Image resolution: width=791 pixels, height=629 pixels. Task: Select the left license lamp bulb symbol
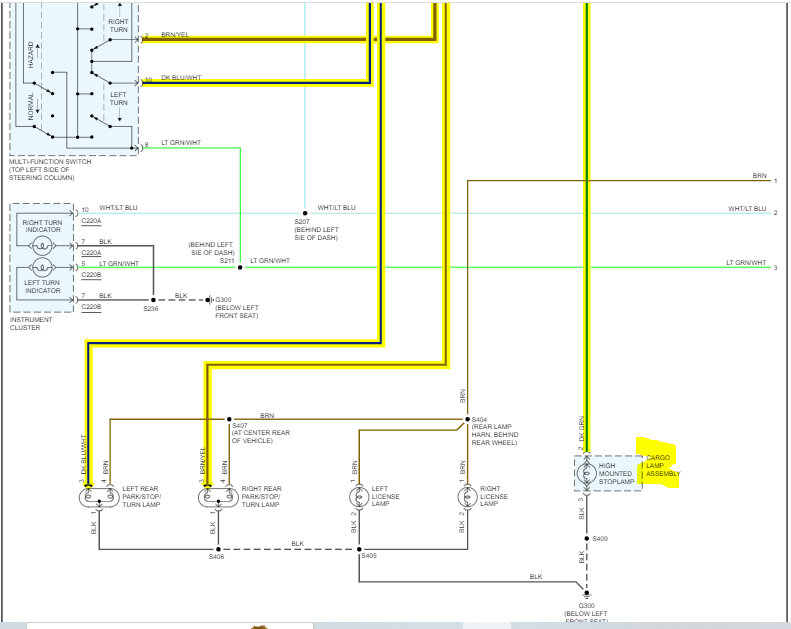[359, 497]
